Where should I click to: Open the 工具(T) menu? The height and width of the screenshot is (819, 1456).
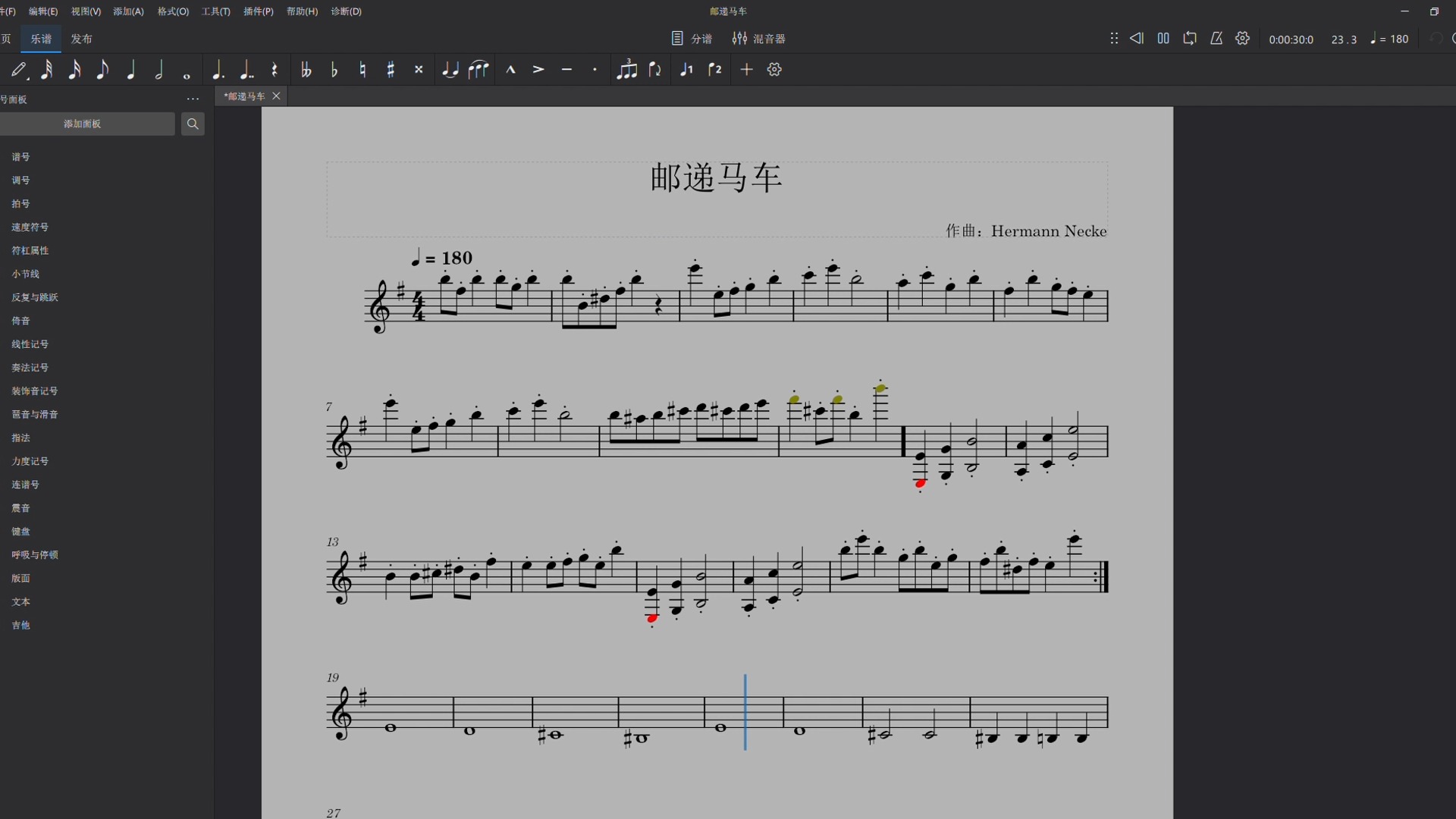[x=215, y=11]
